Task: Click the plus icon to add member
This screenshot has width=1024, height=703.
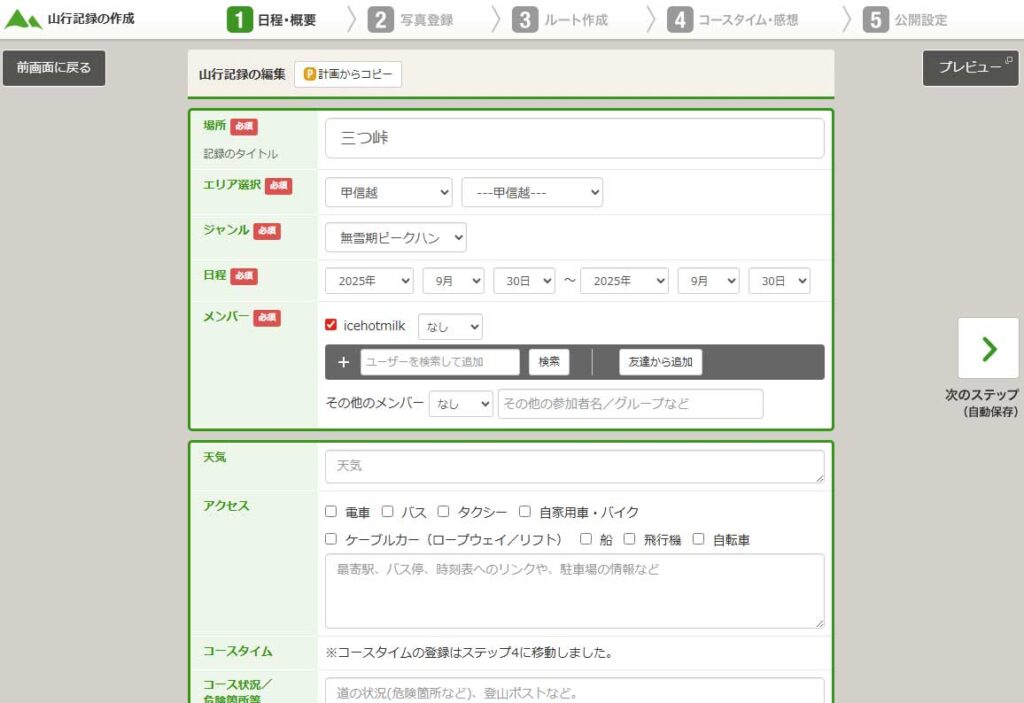Action: point(343,362)
